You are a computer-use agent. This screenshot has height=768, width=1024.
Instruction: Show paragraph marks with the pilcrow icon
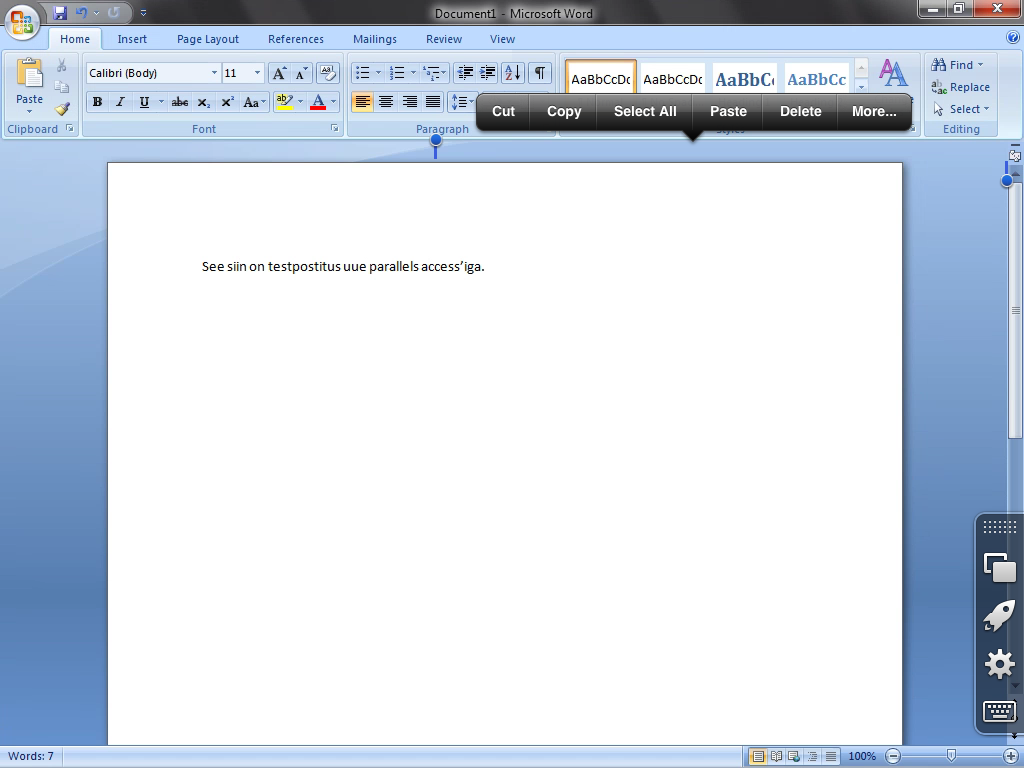[540, 73]
